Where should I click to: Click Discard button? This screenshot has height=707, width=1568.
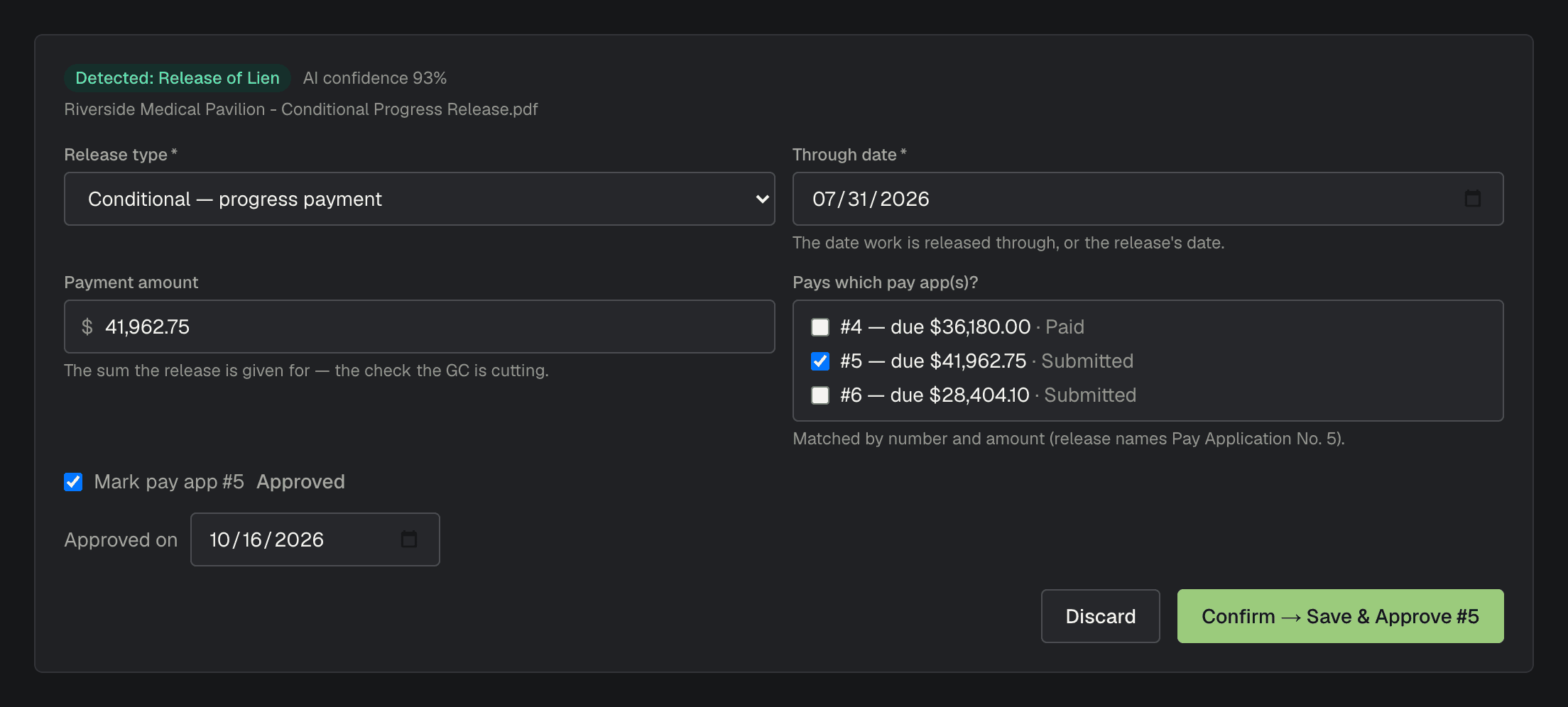[x=1101, y=616]
